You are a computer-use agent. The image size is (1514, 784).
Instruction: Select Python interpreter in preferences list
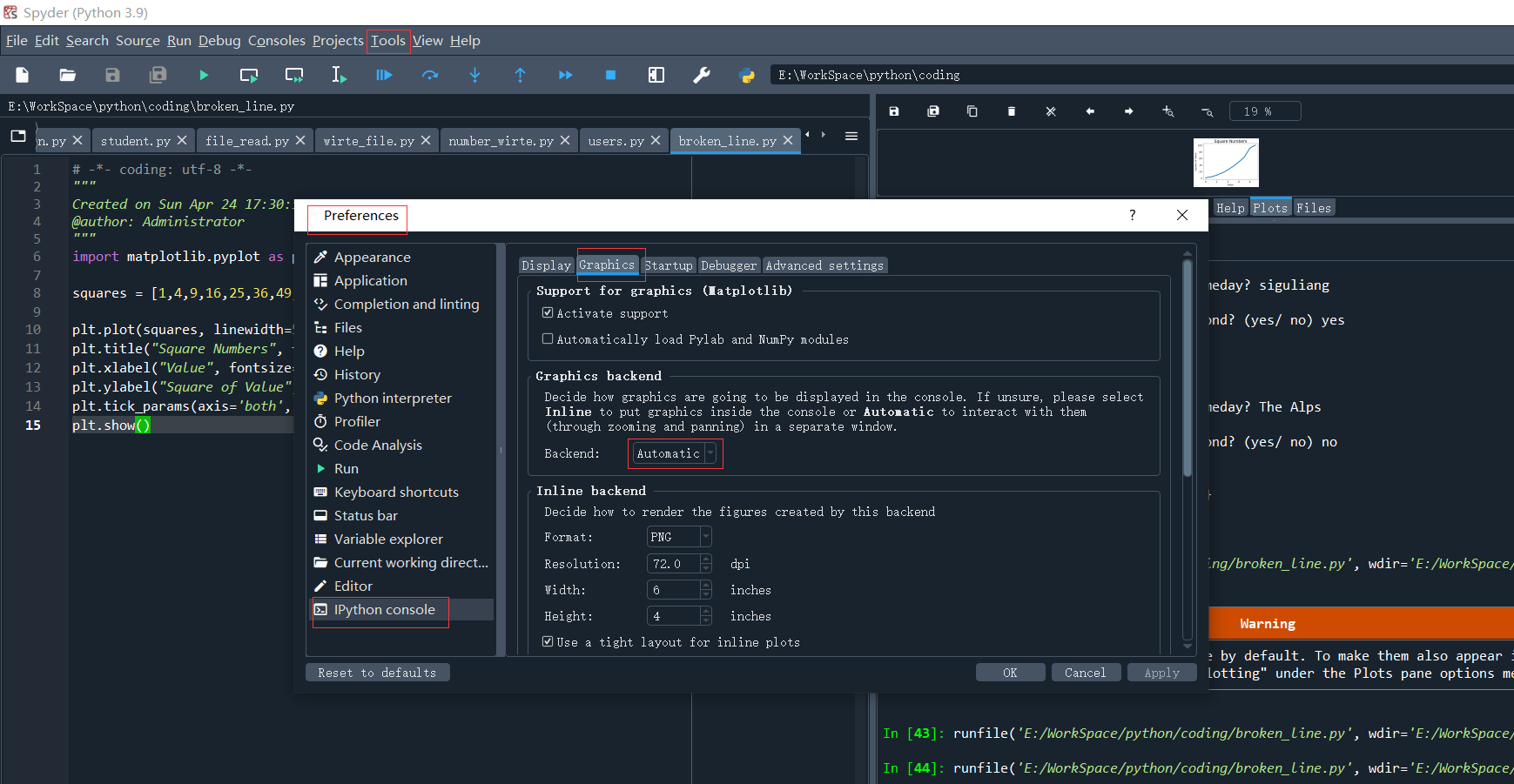(392, 399)
